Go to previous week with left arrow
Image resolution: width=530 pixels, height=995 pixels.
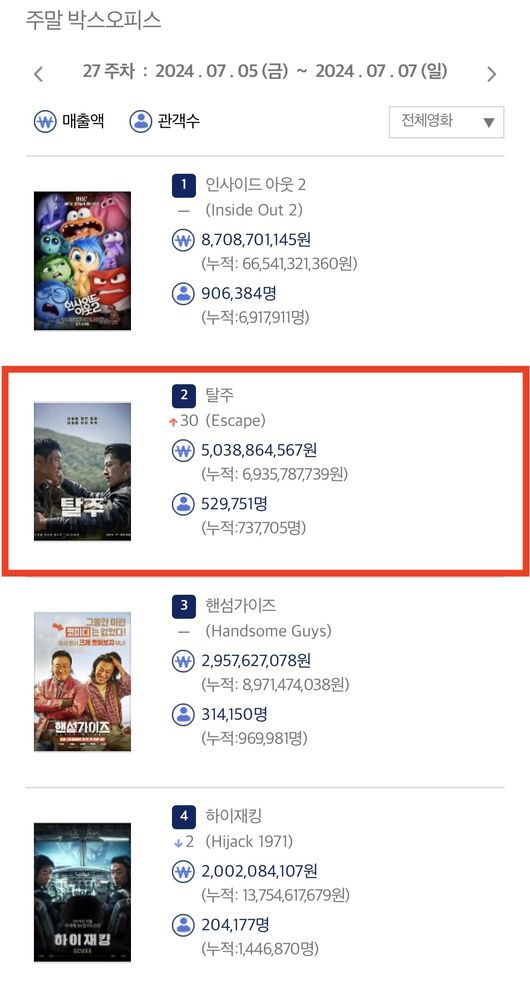click(39, 74)
